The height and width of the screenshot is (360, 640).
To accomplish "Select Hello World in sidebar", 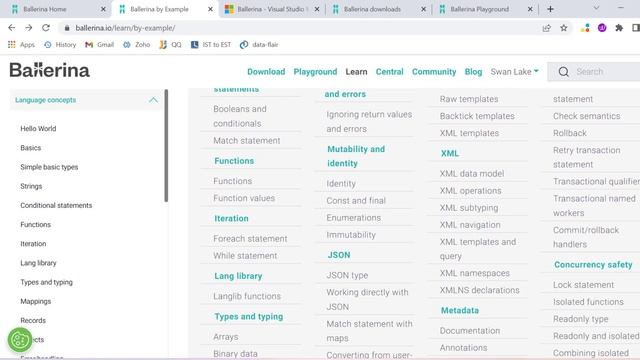I will (x=38, y=129).
